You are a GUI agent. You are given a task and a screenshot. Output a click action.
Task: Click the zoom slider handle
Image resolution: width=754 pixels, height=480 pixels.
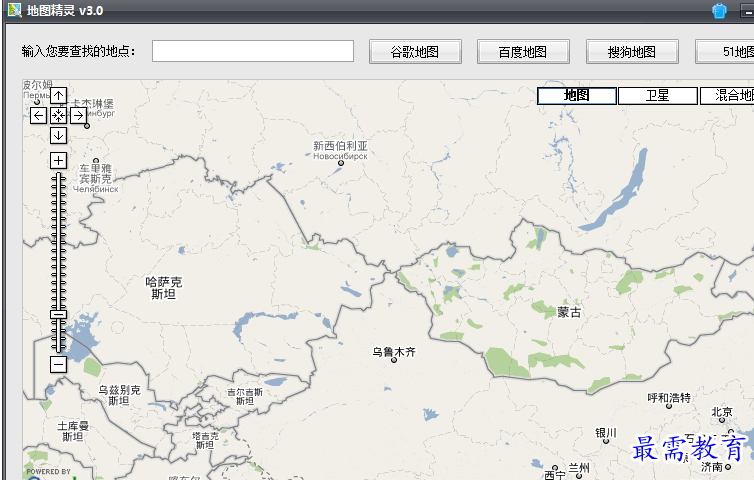tap(58, 315)
